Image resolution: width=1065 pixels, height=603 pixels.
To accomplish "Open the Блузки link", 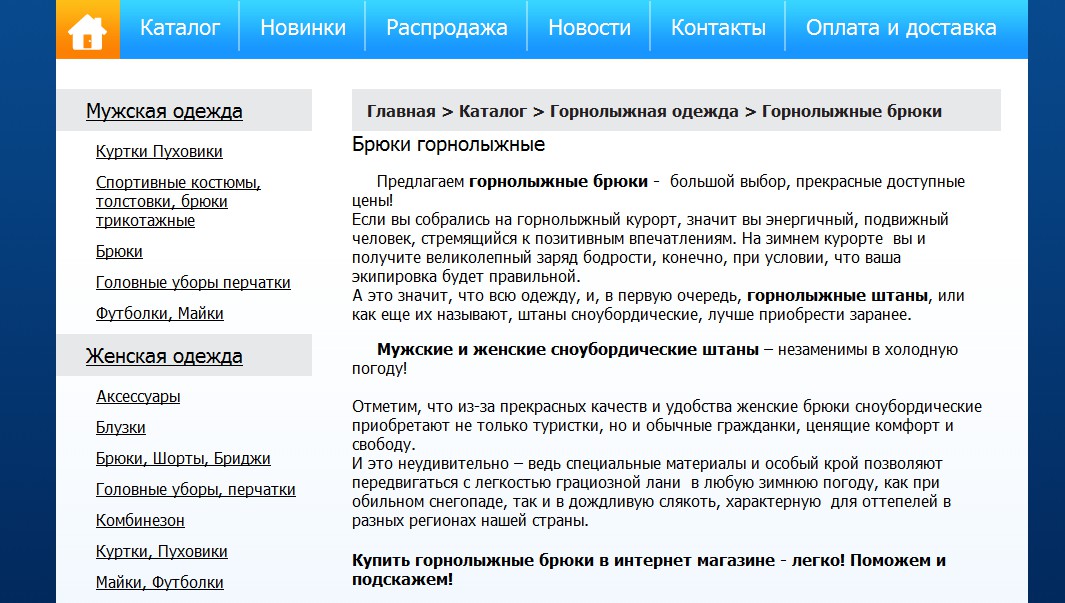I will coord(121,427).
